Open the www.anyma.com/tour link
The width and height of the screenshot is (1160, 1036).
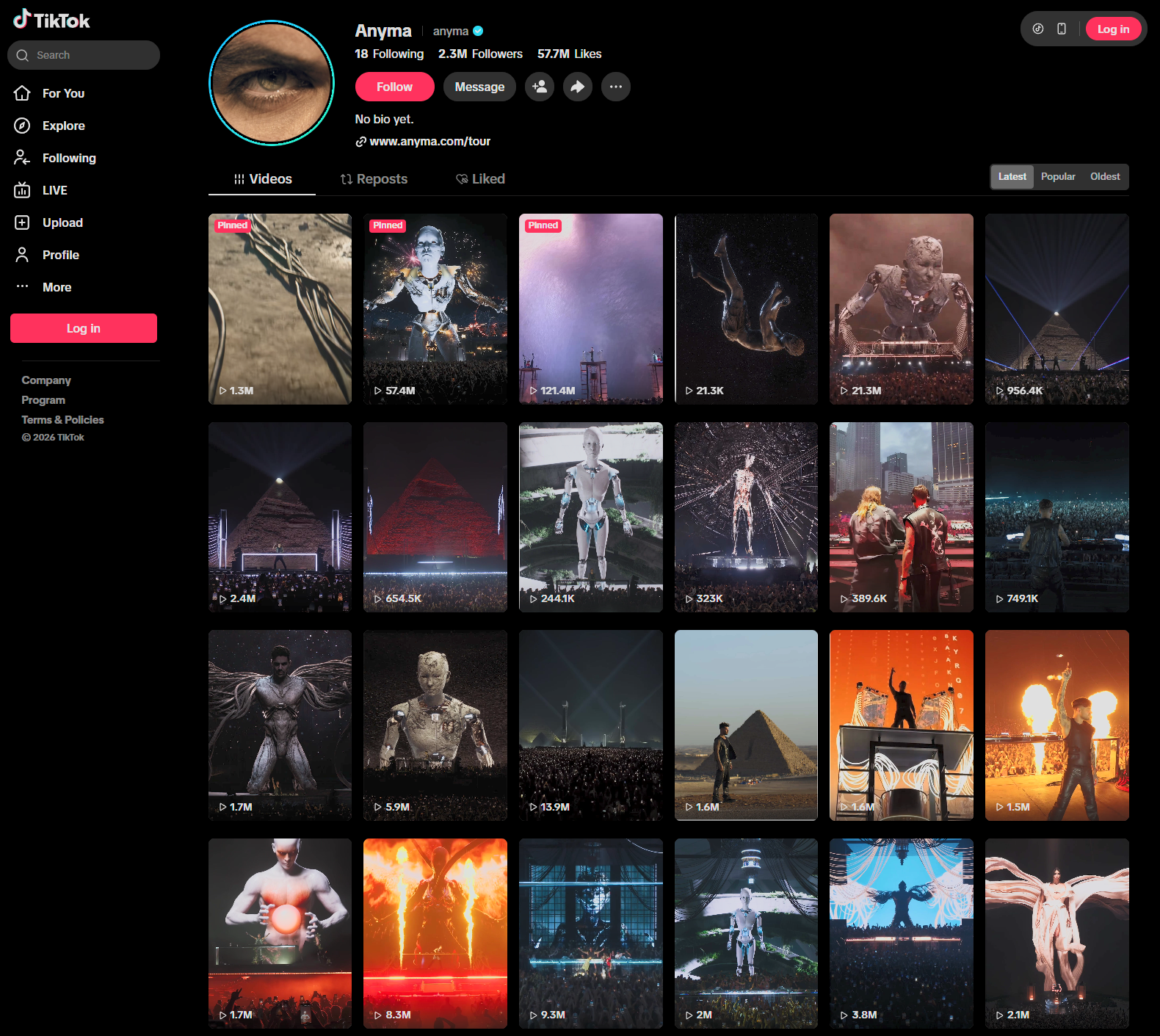pos(429,142)
